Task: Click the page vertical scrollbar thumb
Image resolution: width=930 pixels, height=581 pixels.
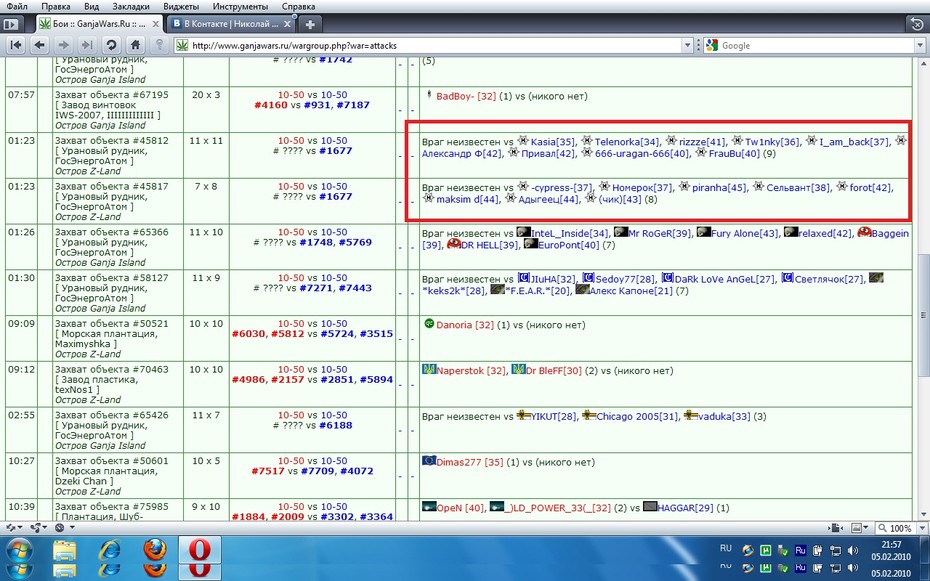Action: click(923, 315)
